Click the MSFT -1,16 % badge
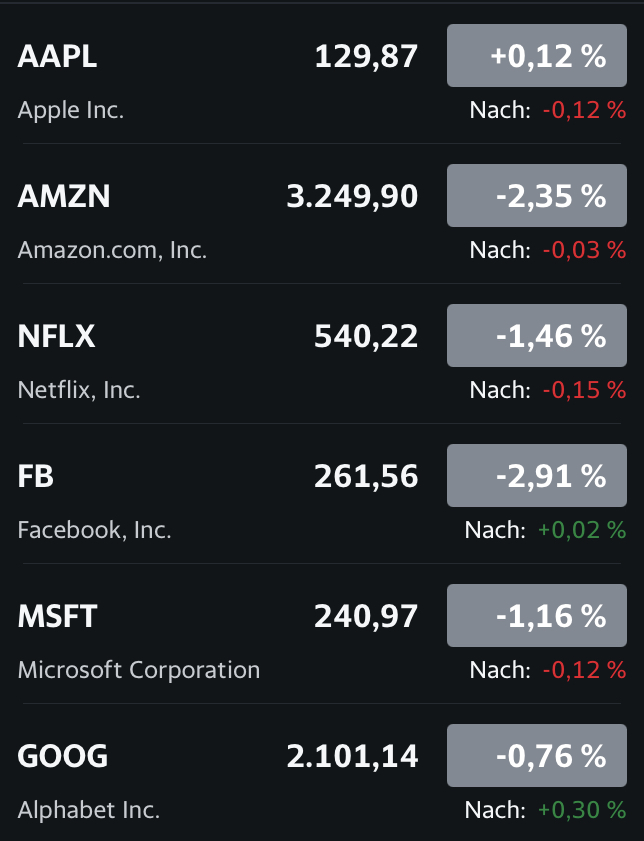This screenshot has width=644, height=841. point(536,617)
